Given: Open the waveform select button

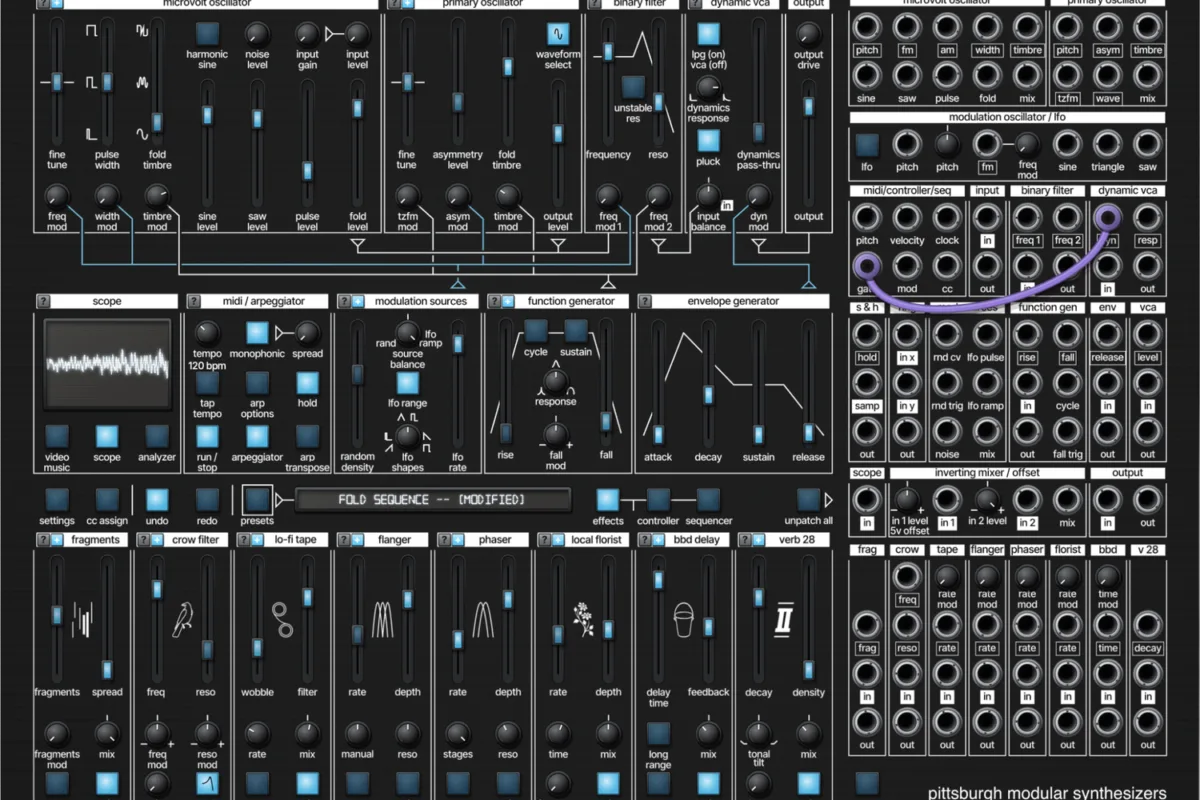Looking at the screenshot, I should pyautogui.click(x=557, y=33).
